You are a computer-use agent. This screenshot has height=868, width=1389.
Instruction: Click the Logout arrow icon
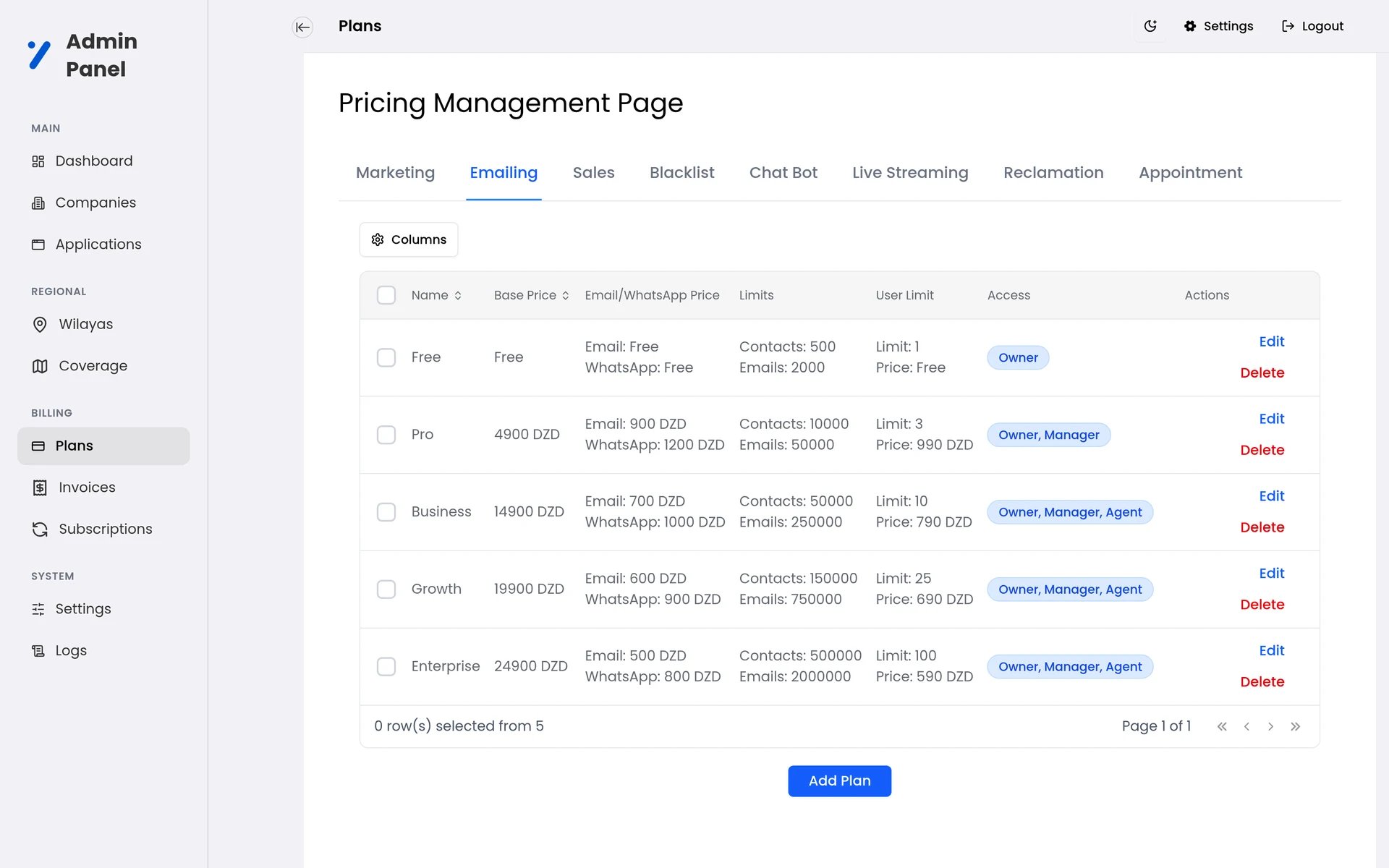pos(1288,26)
